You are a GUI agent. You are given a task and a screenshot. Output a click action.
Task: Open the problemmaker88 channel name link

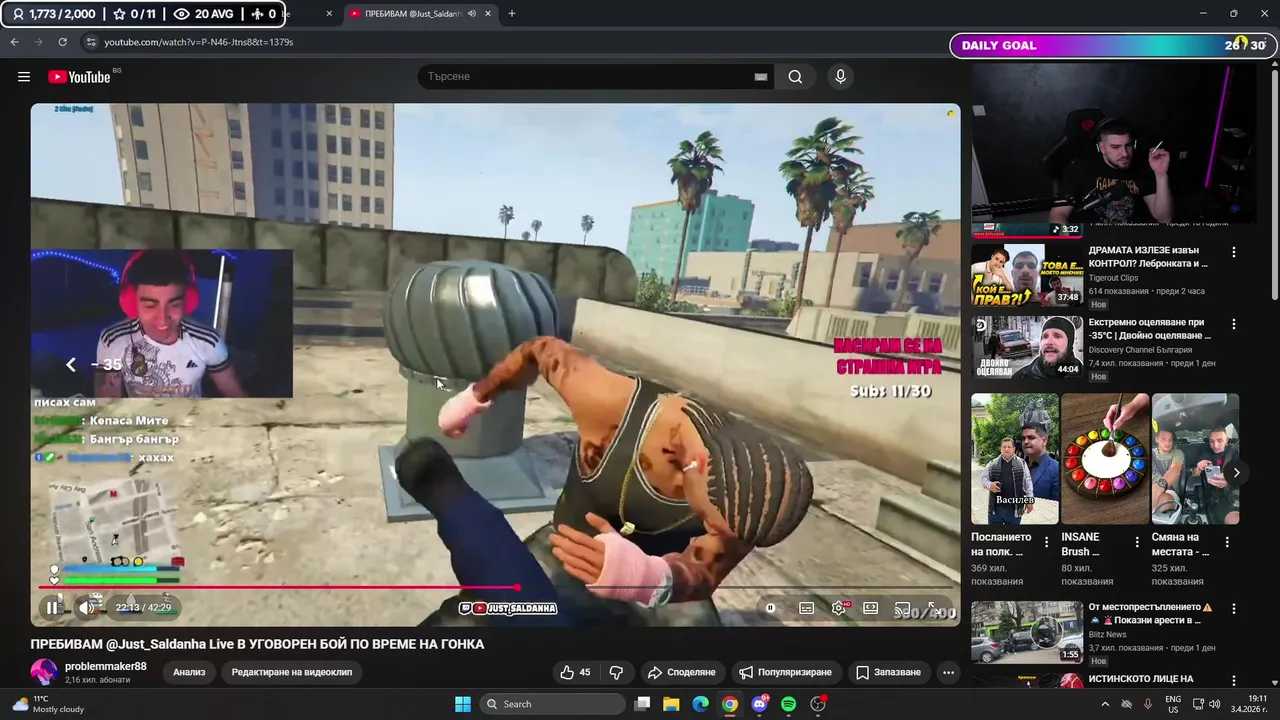click(x=106, y=667)
